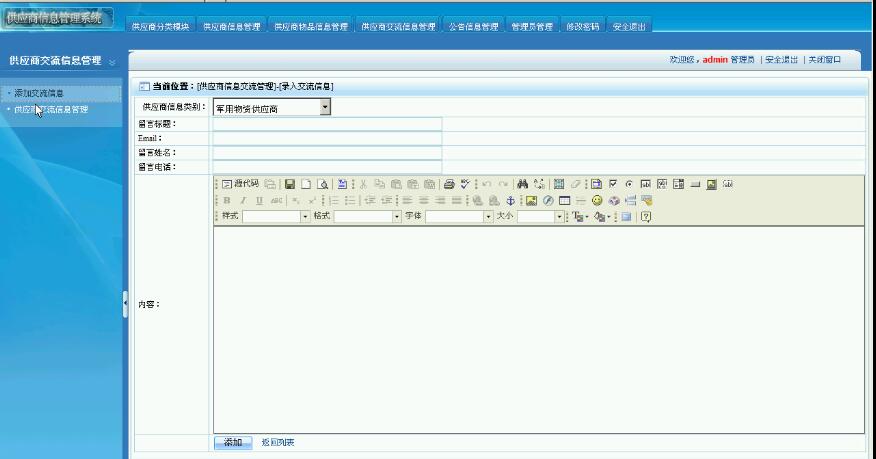Image resolution: width=876 pixels, height=459 pixels.
Task: Click the Find binoculars icon in editor
Action: coord(523,184)
